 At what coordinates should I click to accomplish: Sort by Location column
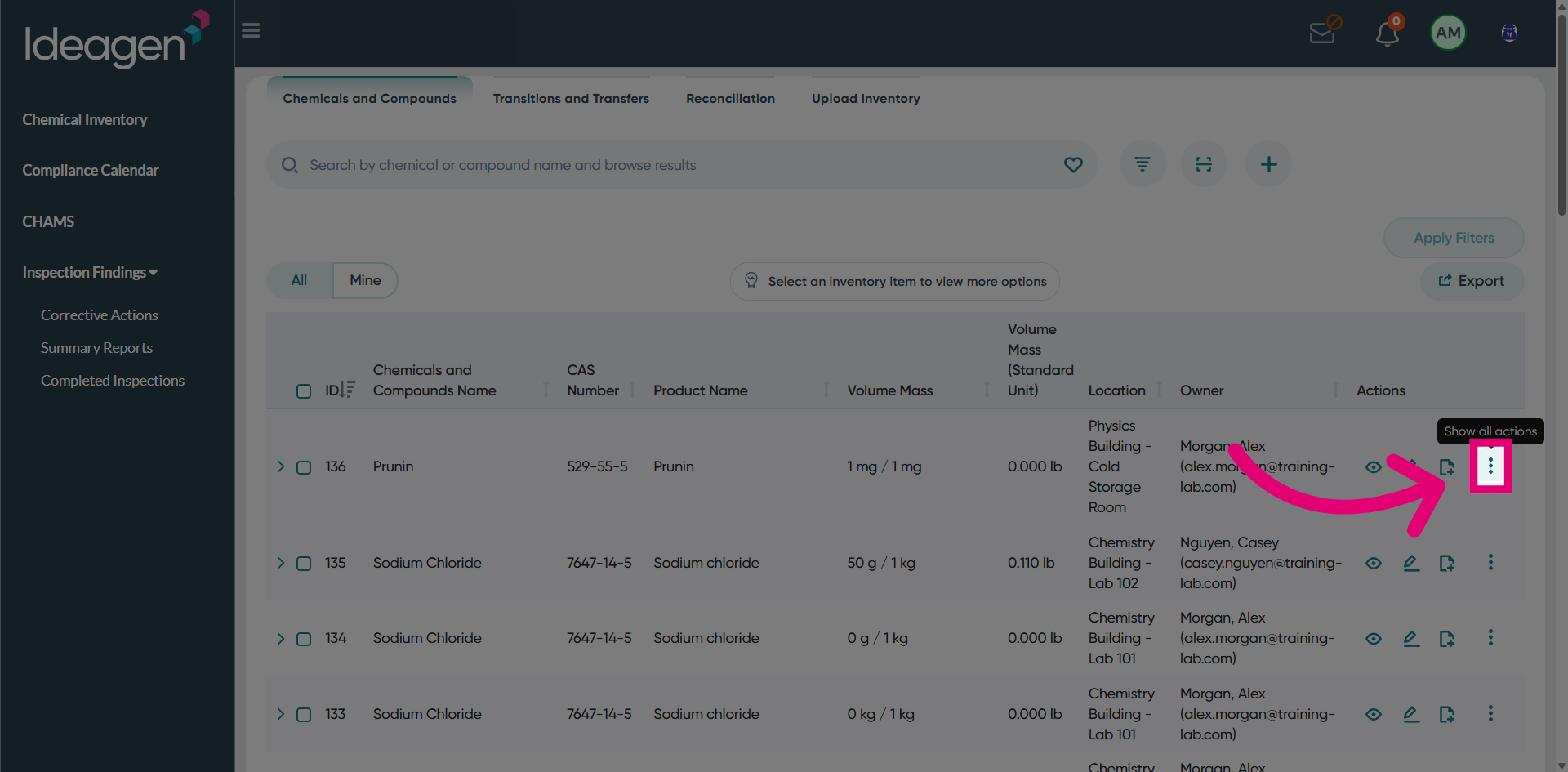pyautogui.click(x=1159, y=390)
